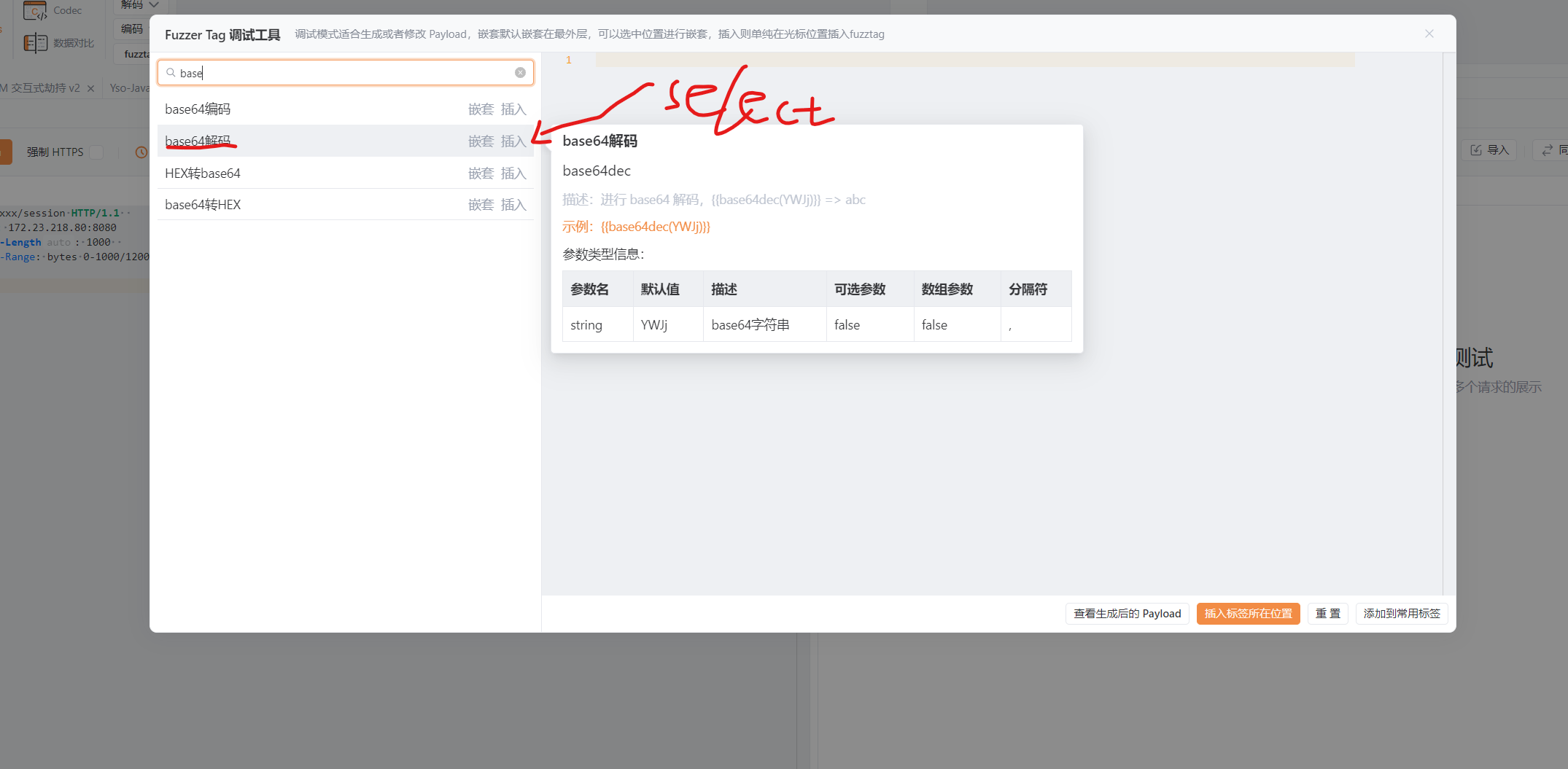The height and width of the screenshot is (769, 1568).
Task: Click 嵌套 for base64解码
Action: [x=481, y=141]
